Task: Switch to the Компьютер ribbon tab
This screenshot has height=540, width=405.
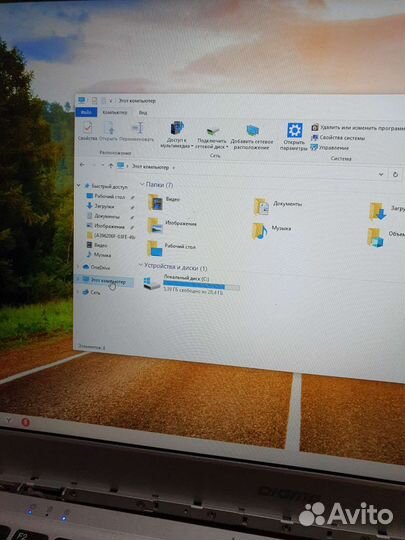Action: coord(115,112)
